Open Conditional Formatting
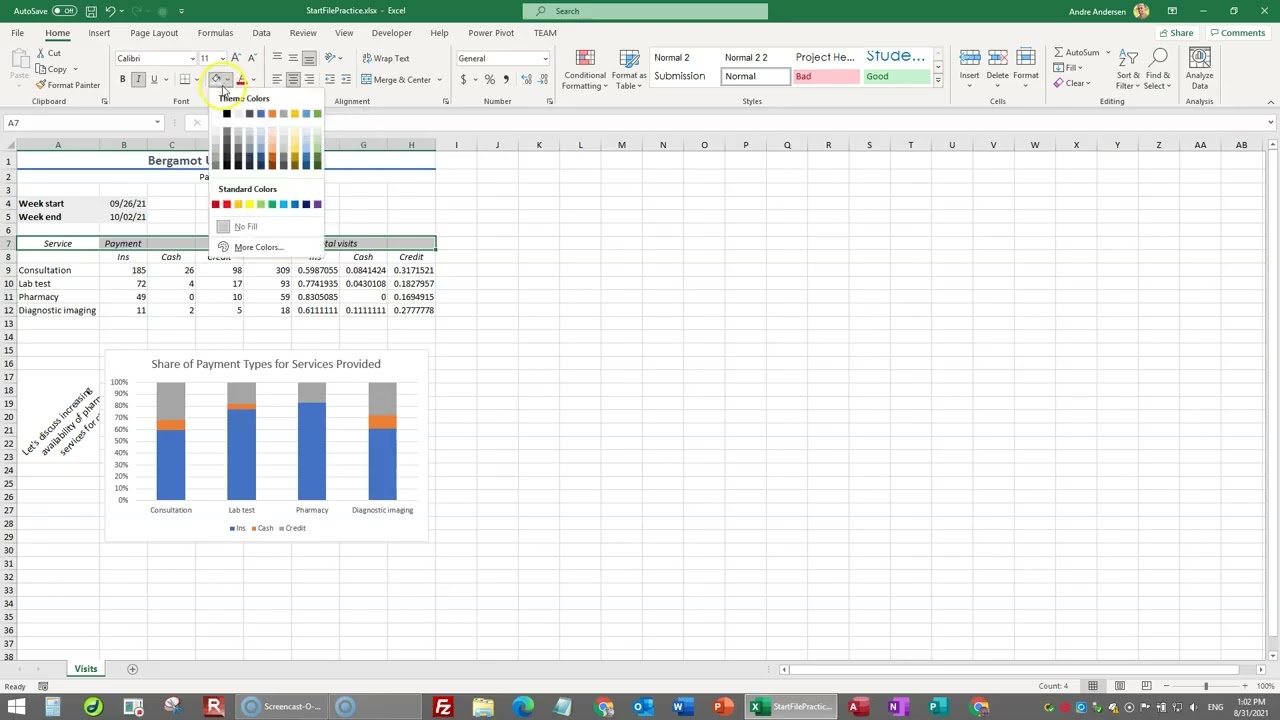Screen dimensions: 1280x720 click(x=585, y=69)
